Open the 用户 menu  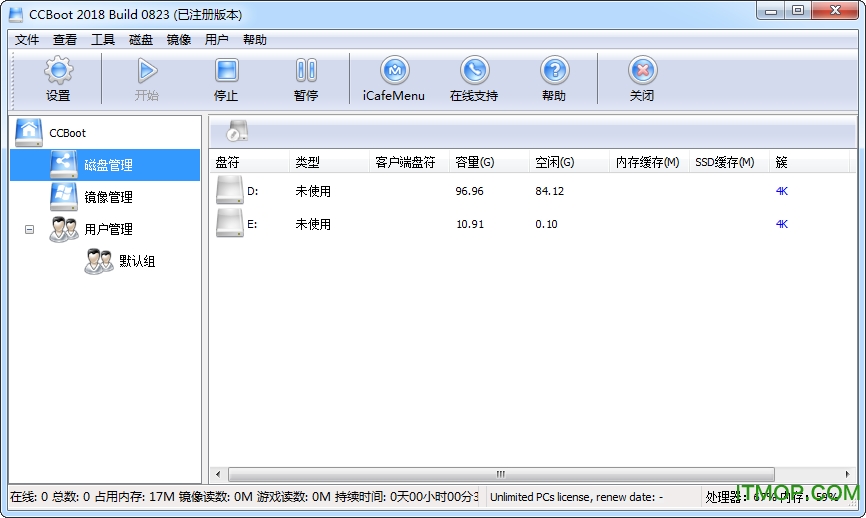tap(216, 40)
